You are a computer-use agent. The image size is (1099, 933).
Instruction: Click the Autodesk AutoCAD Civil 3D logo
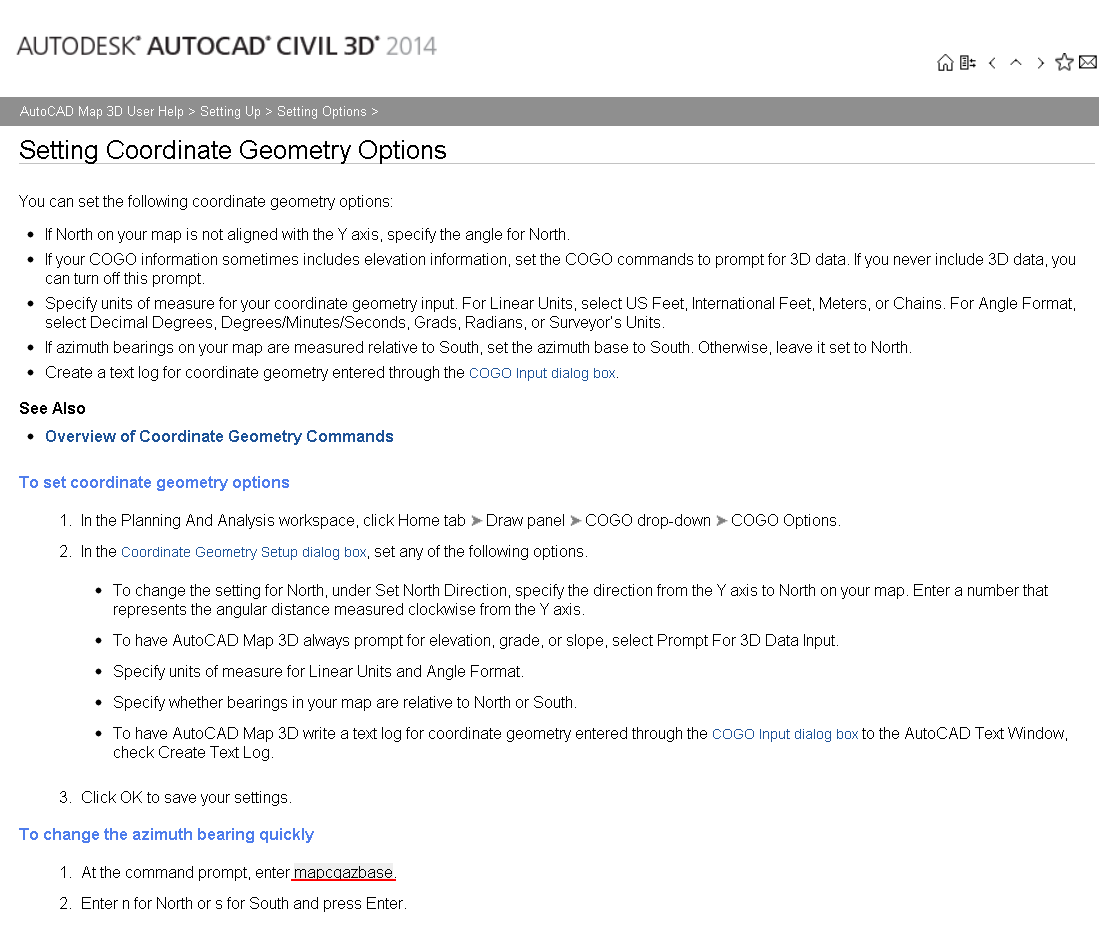click(225, 46)
